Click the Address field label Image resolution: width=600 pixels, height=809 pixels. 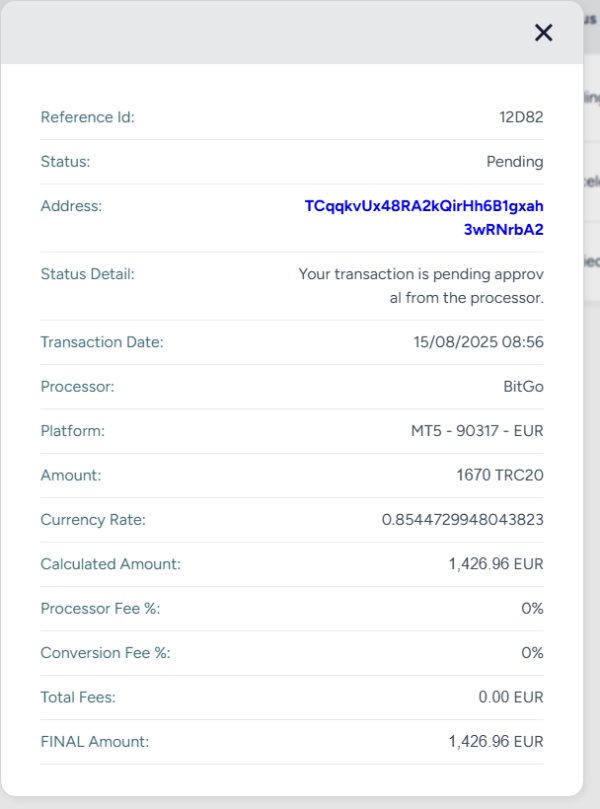pyautogui.click(x=71, y=206)
